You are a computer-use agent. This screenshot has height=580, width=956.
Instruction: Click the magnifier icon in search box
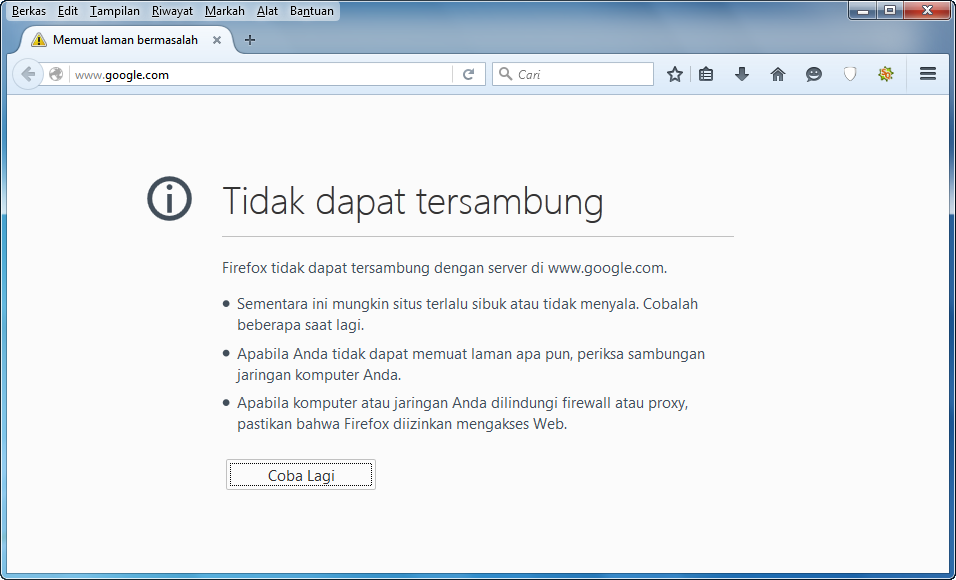click(505, 74)
